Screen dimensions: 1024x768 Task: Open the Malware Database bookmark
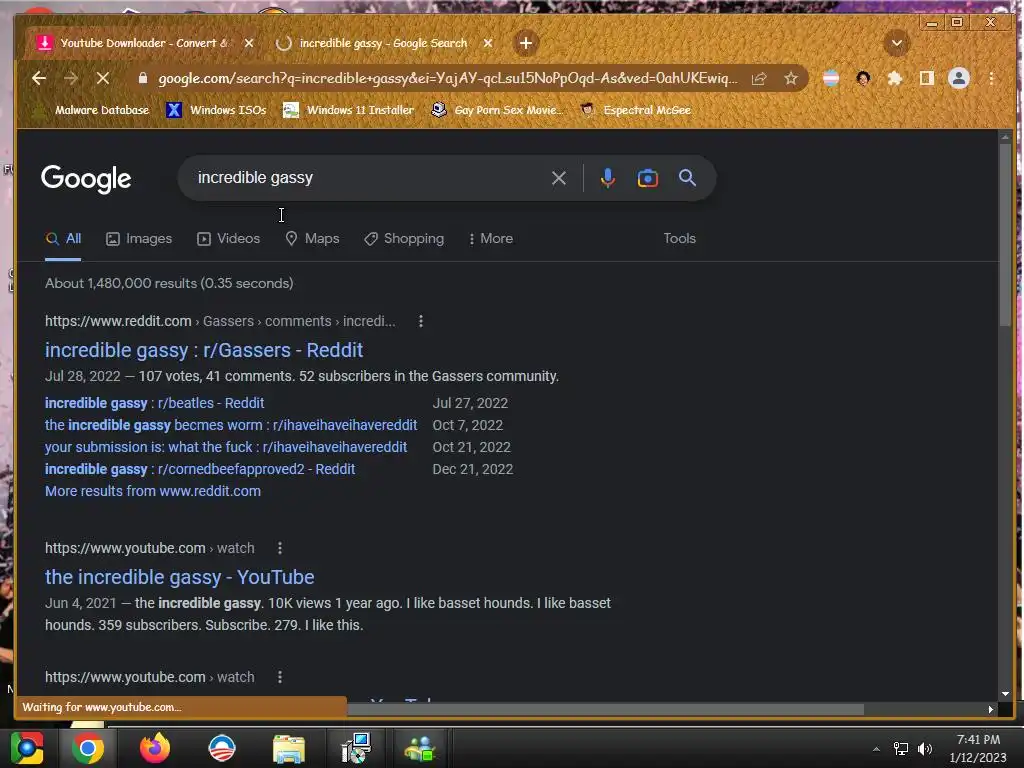(x=93, y=110)
